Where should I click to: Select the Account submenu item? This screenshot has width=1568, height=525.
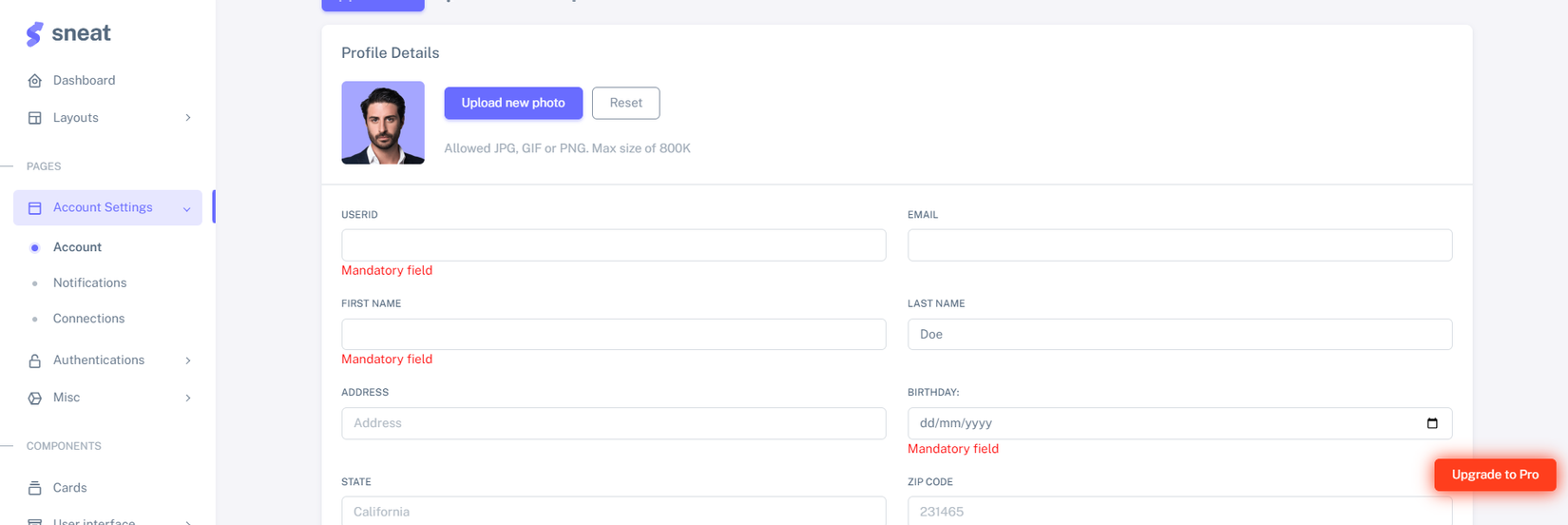[77, 247]
